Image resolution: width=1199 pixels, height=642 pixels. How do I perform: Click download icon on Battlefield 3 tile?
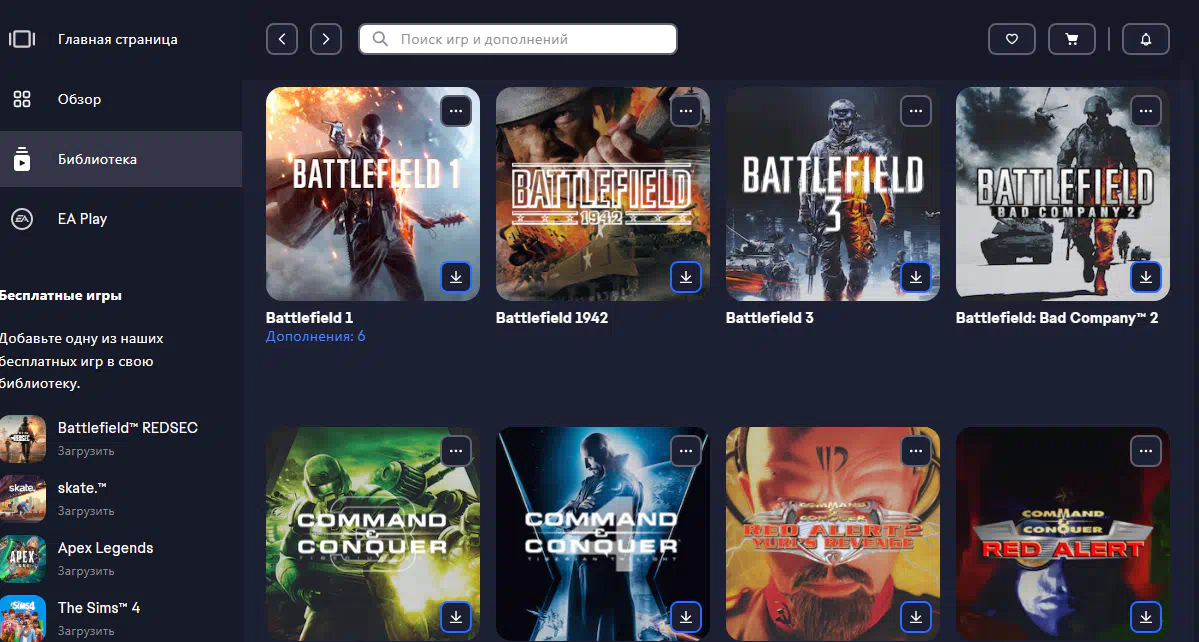pyautogui.click(x=915, y=277)
